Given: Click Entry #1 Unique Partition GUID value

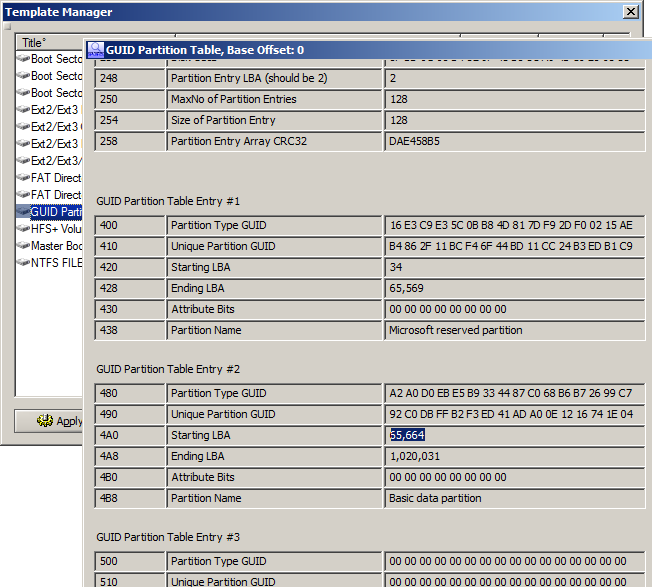Looking at the screenshot, I should [515, 246].
